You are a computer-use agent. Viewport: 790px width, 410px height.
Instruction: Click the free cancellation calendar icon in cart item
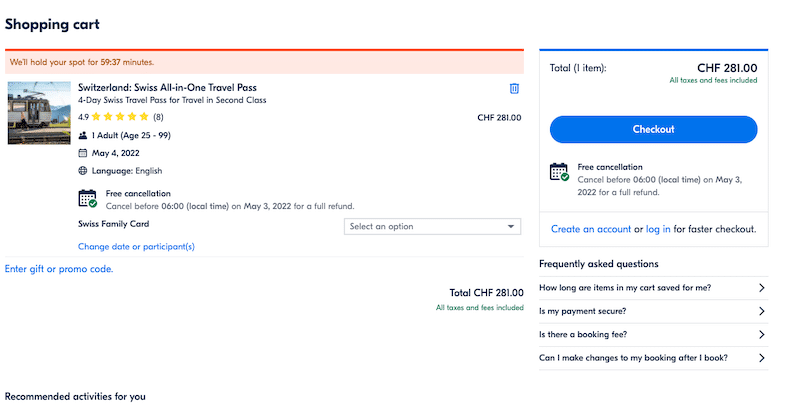point(87,198)
